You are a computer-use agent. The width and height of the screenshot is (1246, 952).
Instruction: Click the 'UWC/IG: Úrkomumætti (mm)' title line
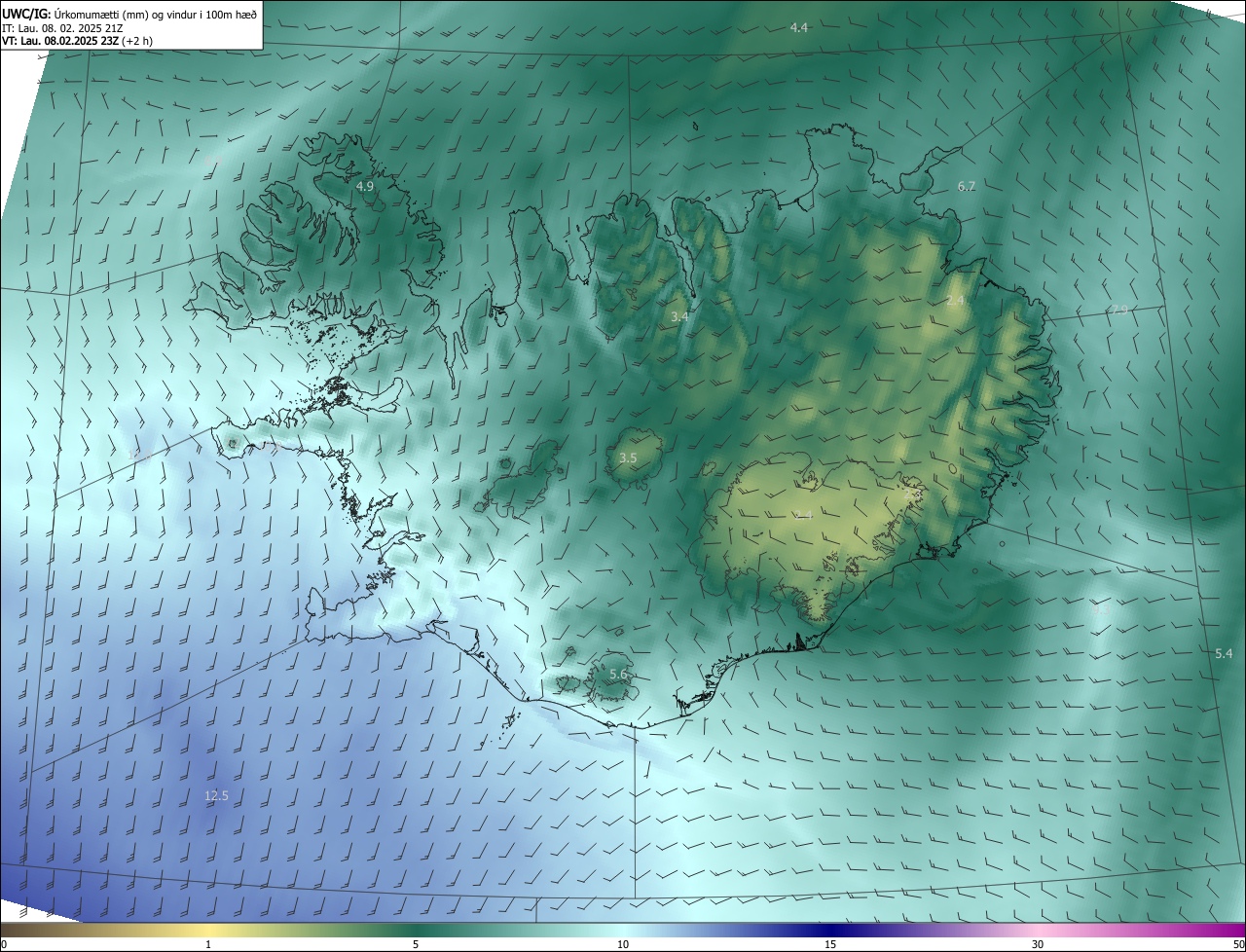point(129,14)
